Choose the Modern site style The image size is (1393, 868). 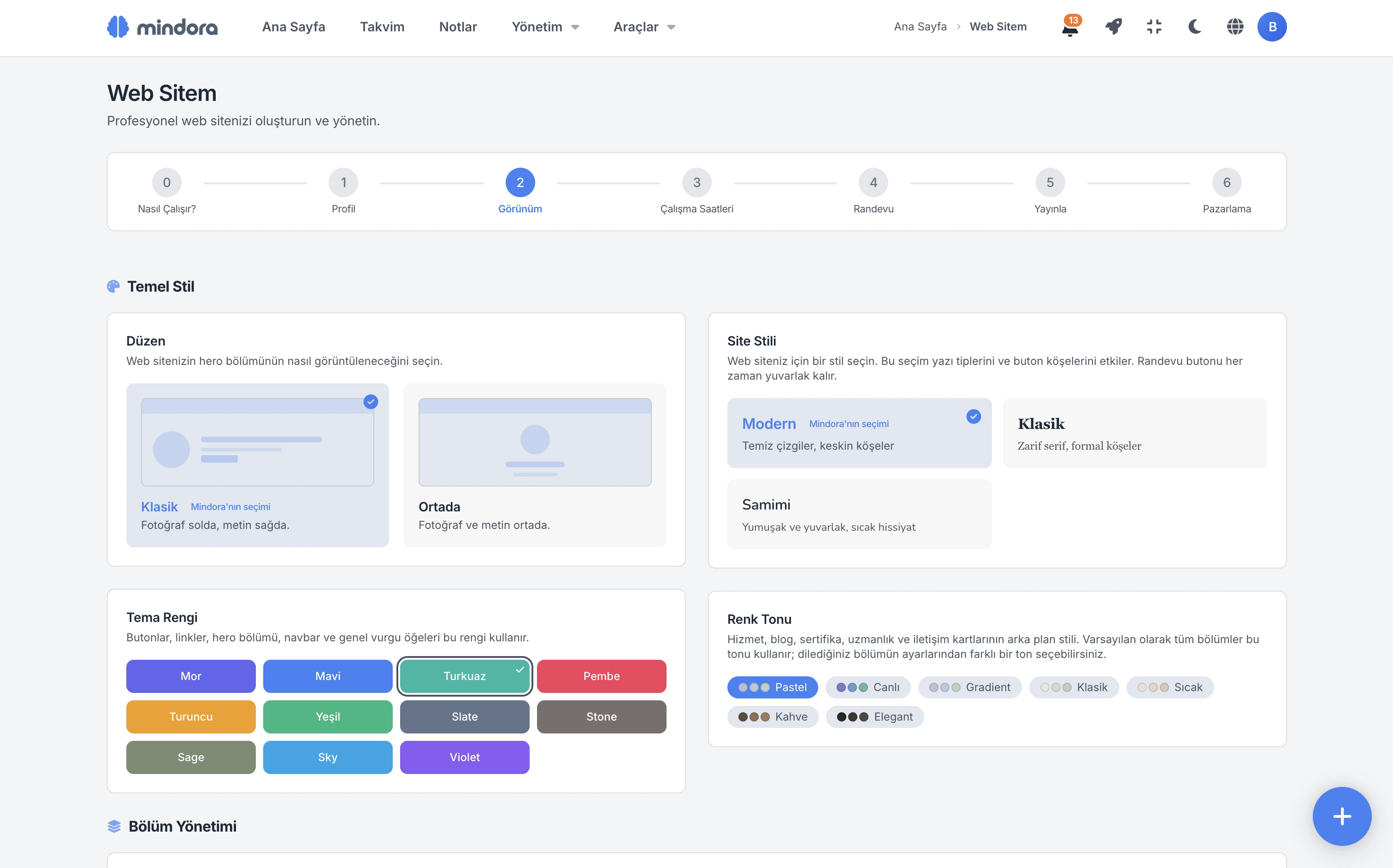click(859, 433)
